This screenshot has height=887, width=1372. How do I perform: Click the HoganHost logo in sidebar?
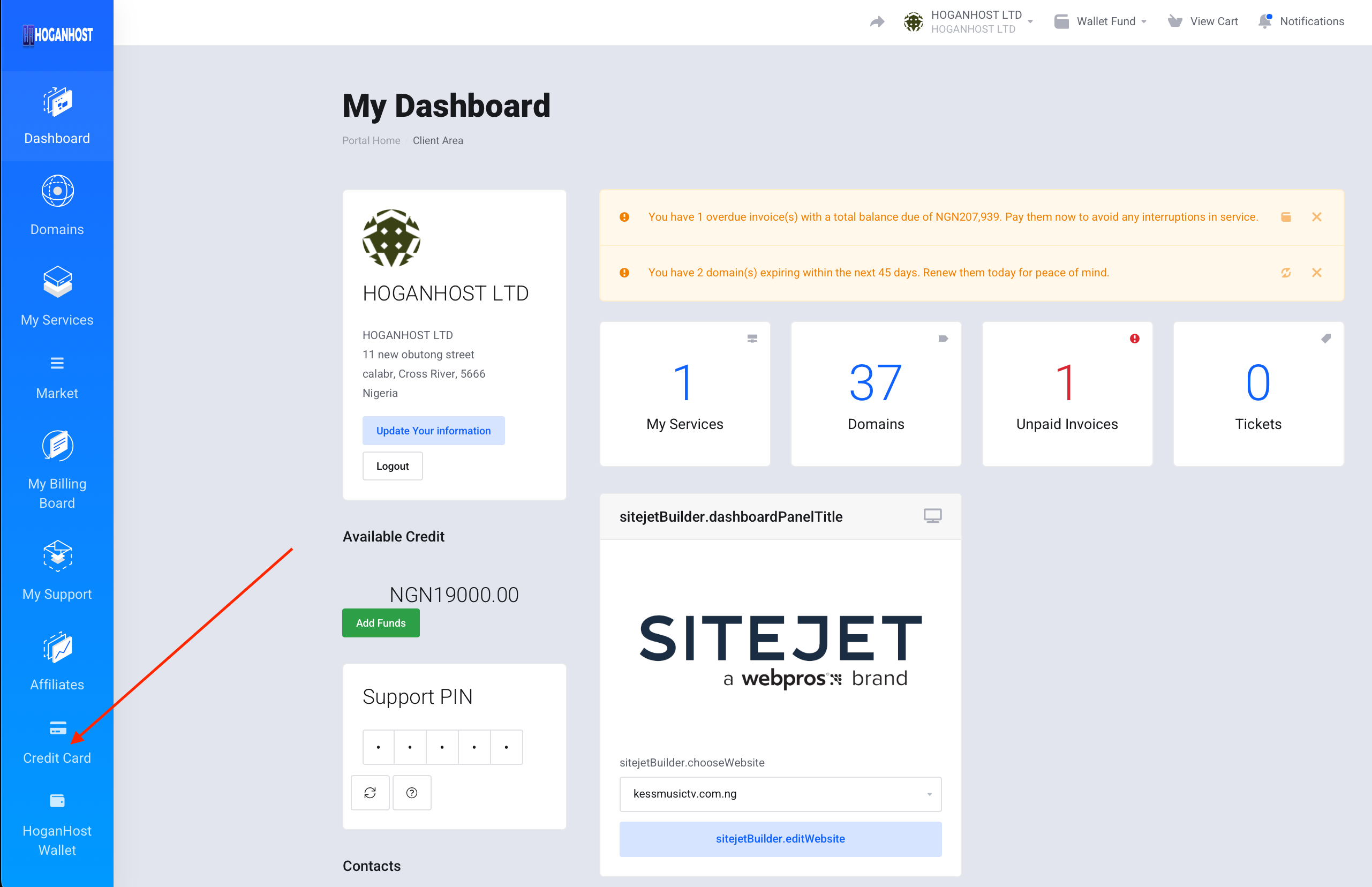pos(57,35)
